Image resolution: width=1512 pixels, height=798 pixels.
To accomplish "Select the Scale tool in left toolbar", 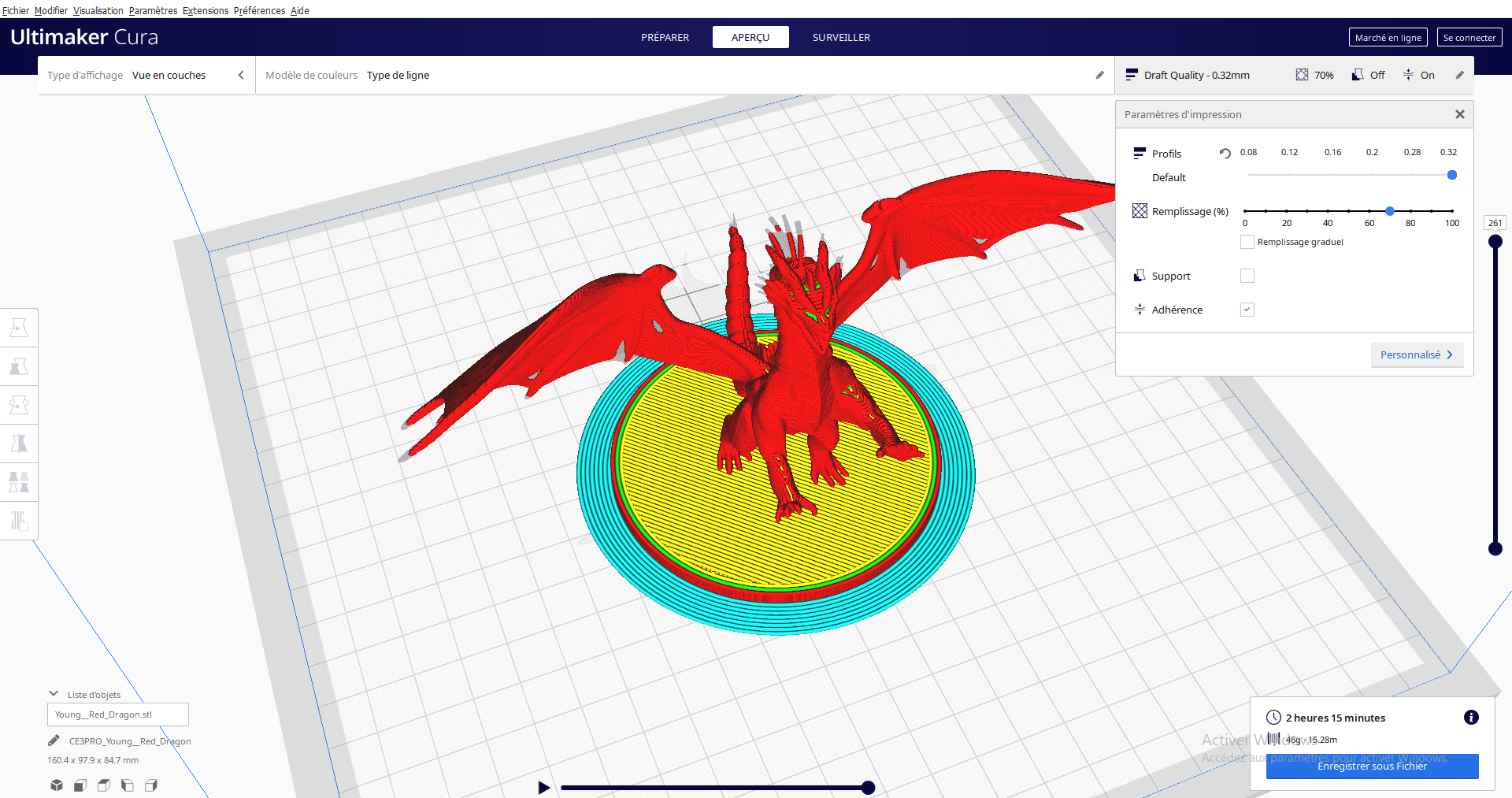I will pyautogui.click(x=19, y=366).
